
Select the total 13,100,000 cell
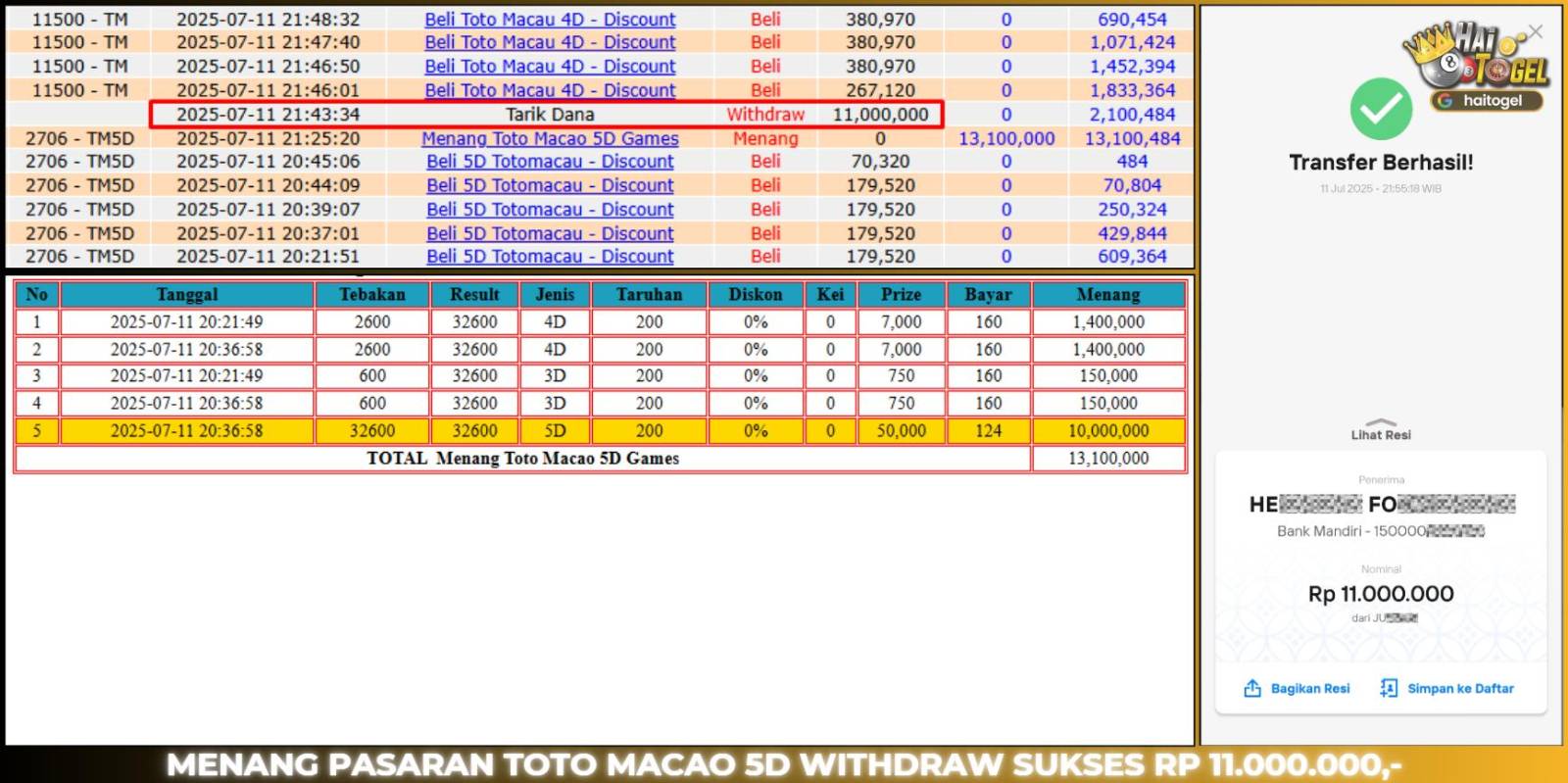pyautogui.click(x=1108, y=458)
